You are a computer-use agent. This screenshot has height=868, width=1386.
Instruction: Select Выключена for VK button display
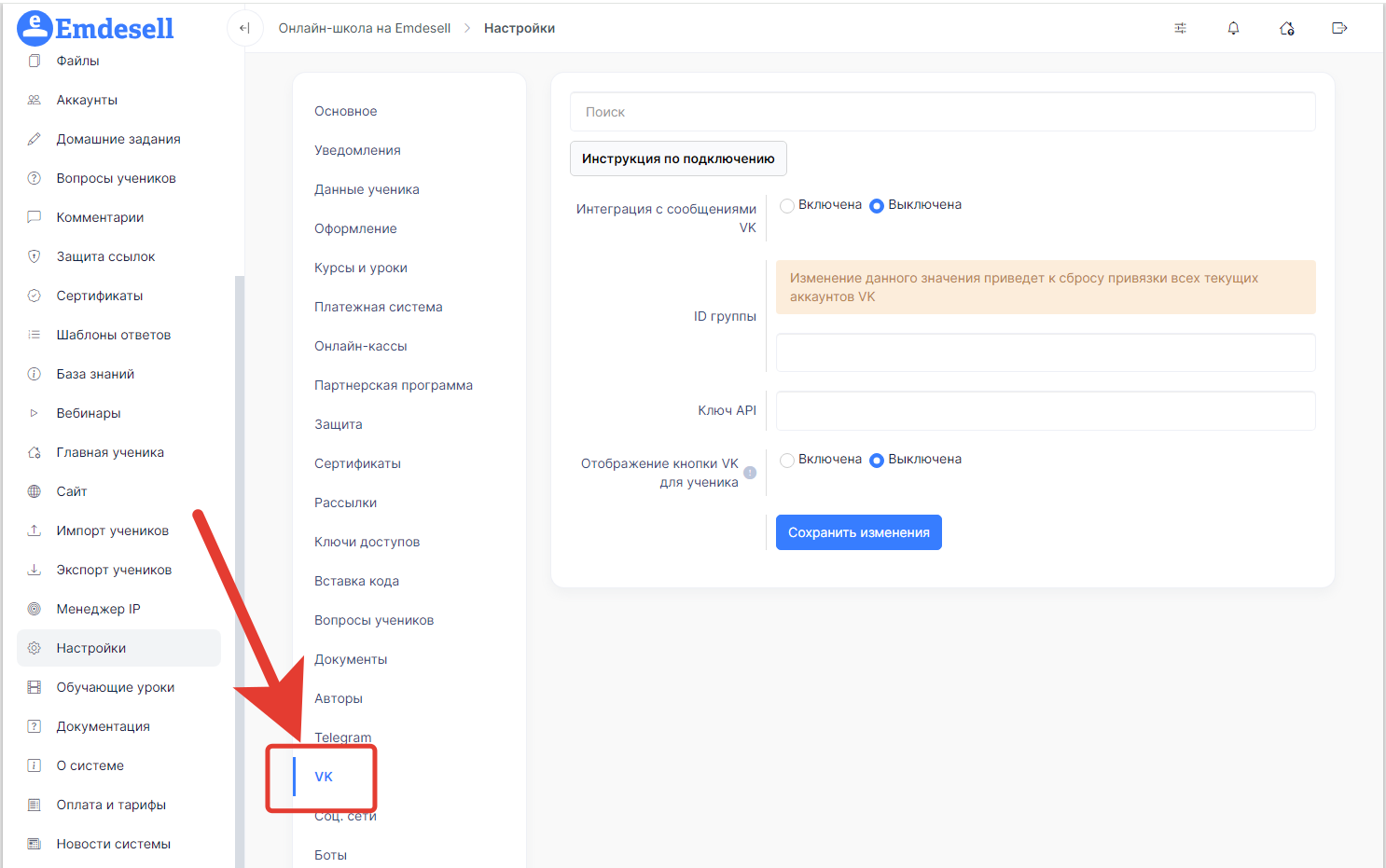[x=877, y=461]
